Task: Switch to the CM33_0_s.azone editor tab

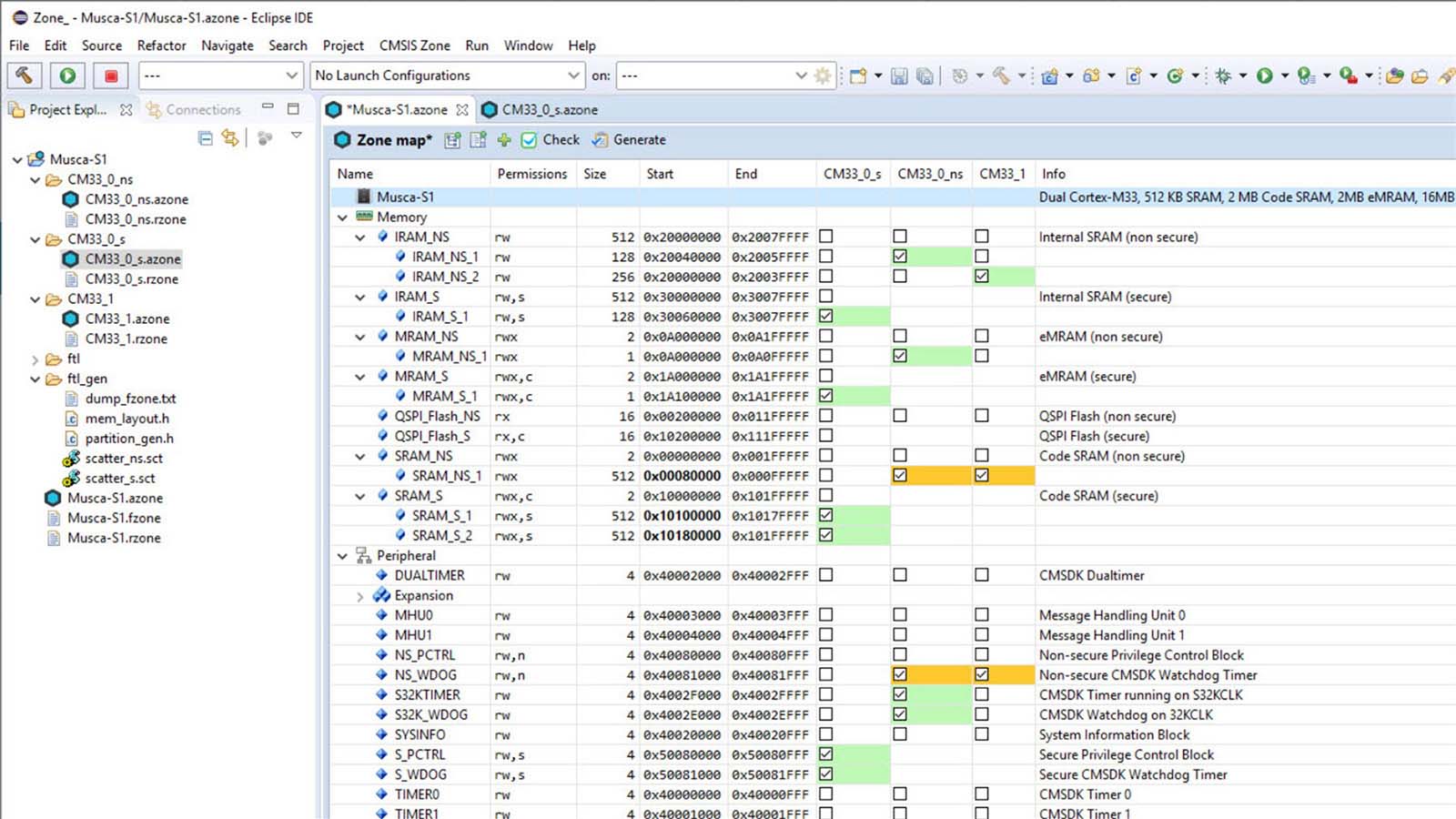Action: point(549,110)
